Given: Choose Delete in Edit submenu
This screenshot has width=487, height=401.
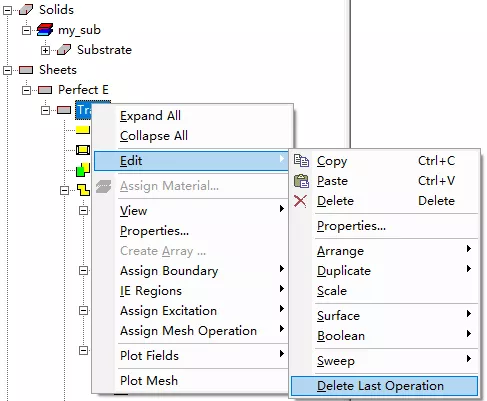Looking at the screenshot, I should 385,201.
